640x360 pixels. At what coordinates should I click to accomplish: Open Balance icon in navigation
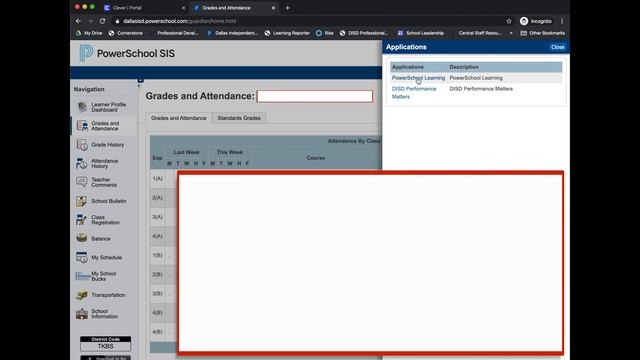click(82, 238)
